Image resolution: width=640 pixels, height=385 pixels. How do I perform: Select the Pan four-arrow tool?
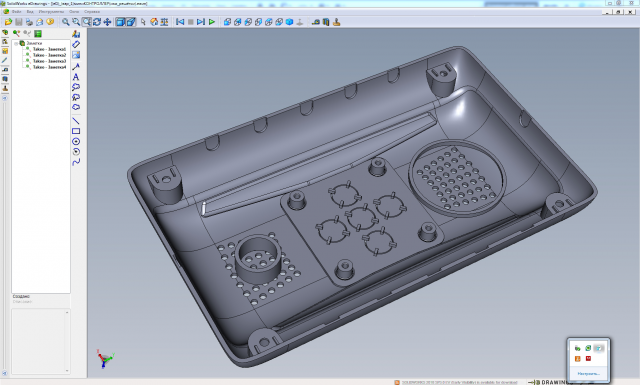107,22
